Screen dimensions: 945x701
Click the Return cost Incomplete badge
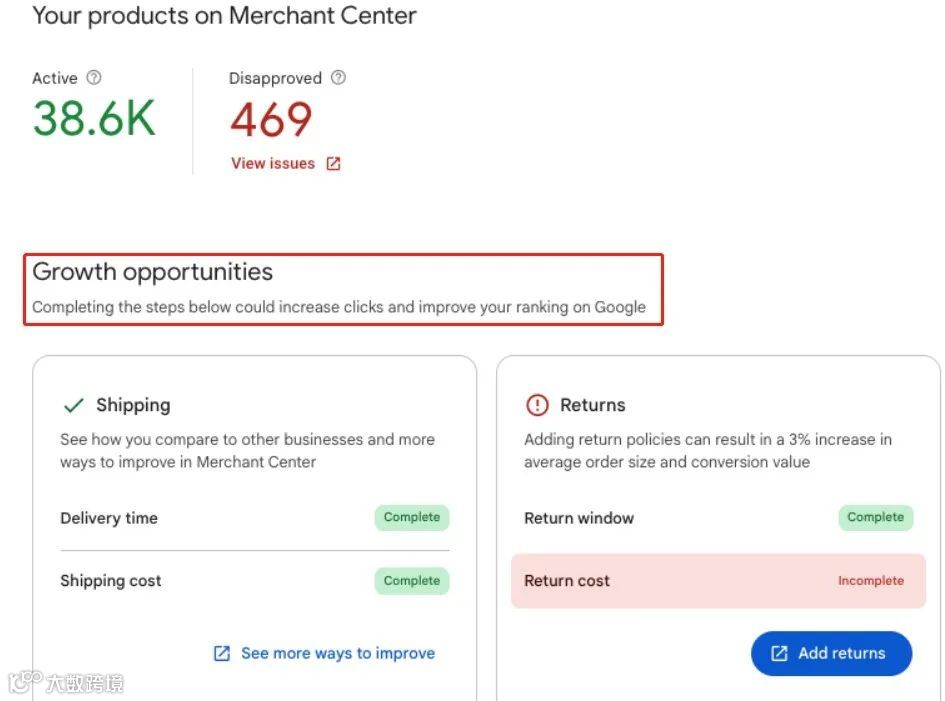870,580
